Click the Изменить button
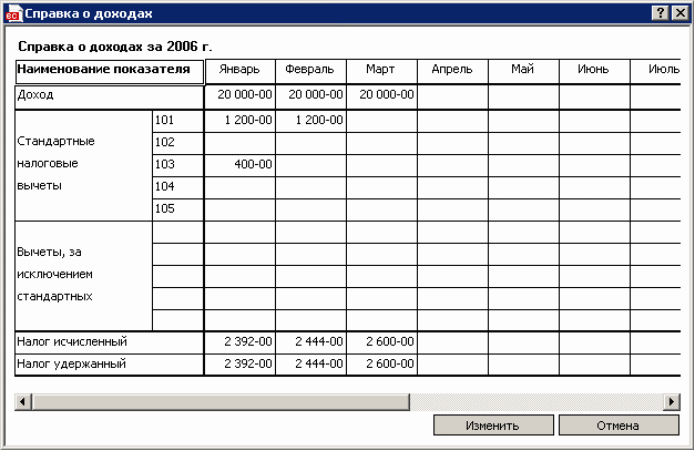 coord(493,425)
